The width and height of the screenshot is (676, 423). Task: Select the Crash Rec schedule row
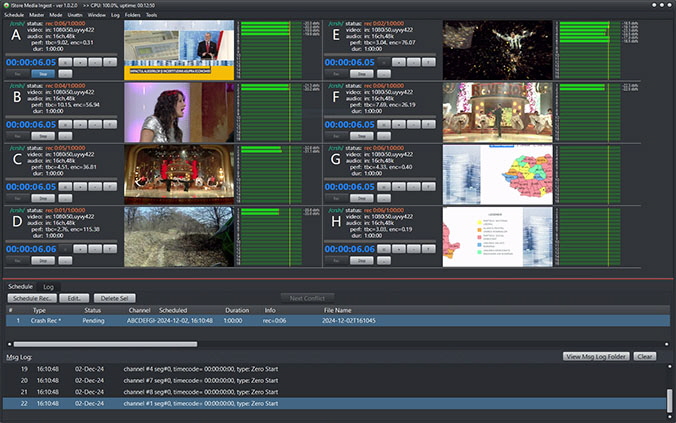pyautogui.click(x=338, y=321)
